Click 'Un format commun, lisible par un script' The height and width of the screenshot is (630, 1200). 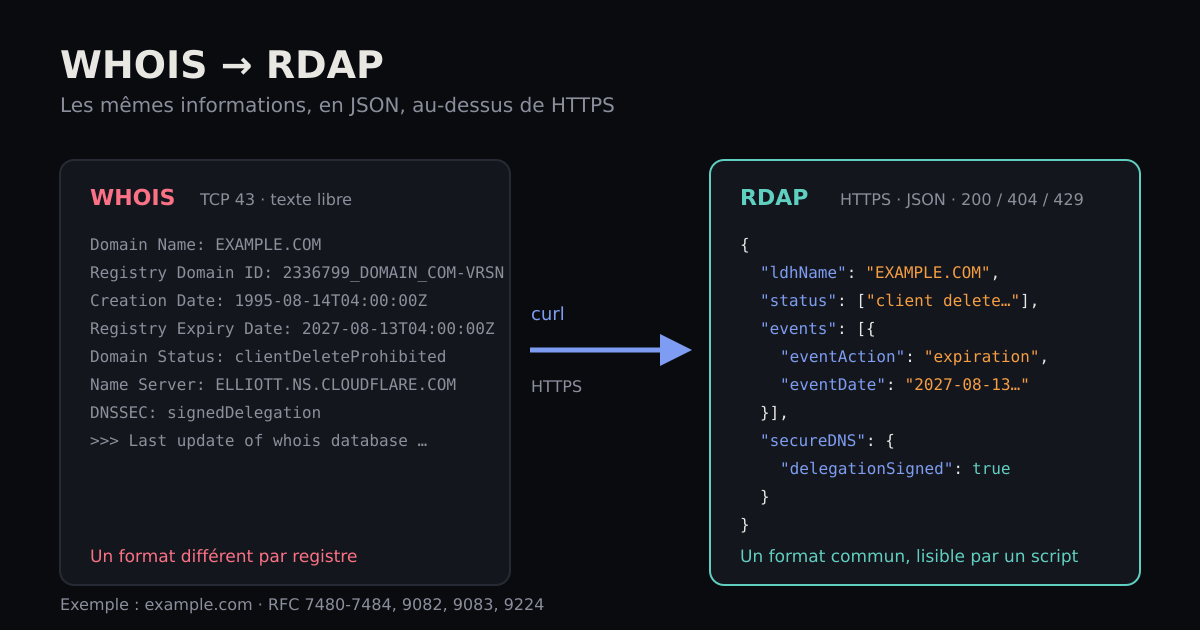[x=909, y=556]
